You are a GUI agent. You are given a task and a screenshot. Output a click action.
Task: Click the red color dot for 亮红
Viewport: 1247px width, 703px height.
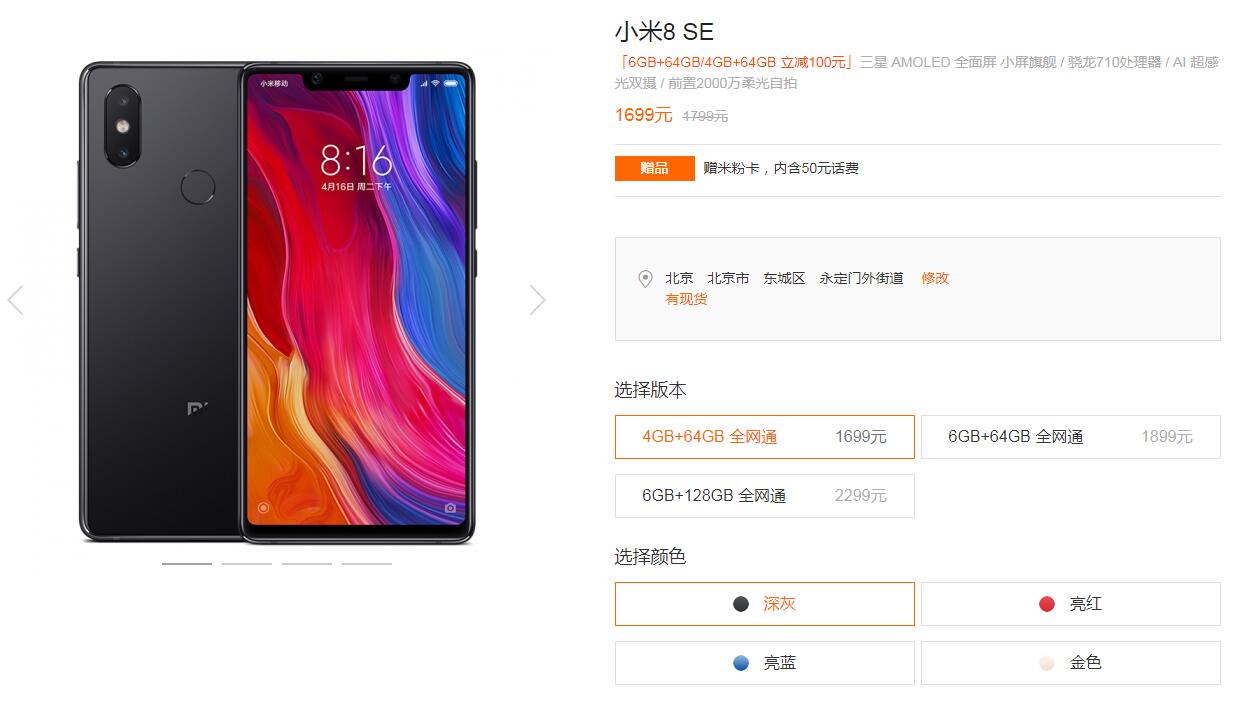(x=1047, y=604)
